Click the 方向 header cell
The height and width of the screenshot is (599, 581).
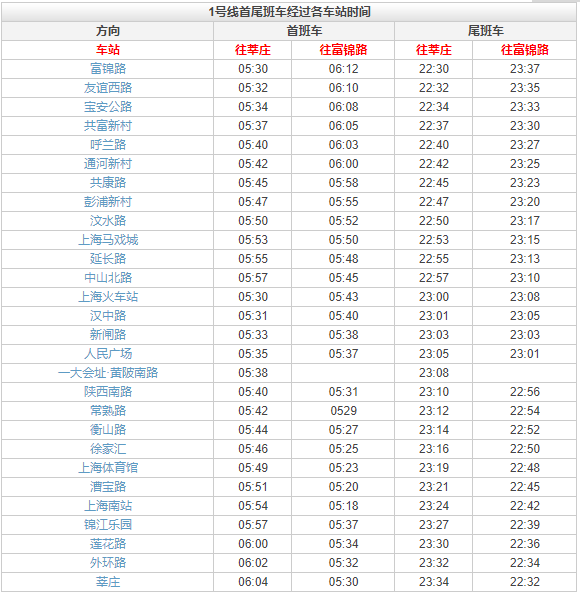pyautogui.click(x=108, y=31)
